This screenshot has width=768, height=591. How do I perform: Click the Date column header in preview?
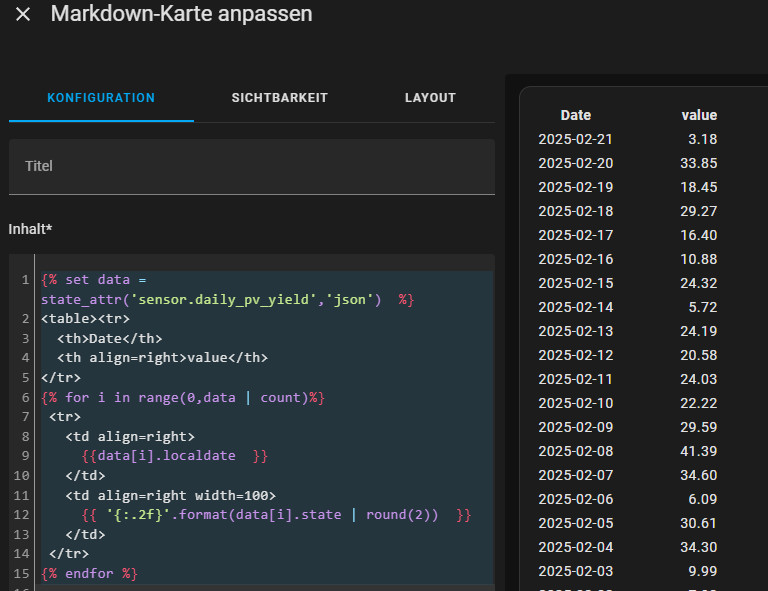(x=576, y=115)
